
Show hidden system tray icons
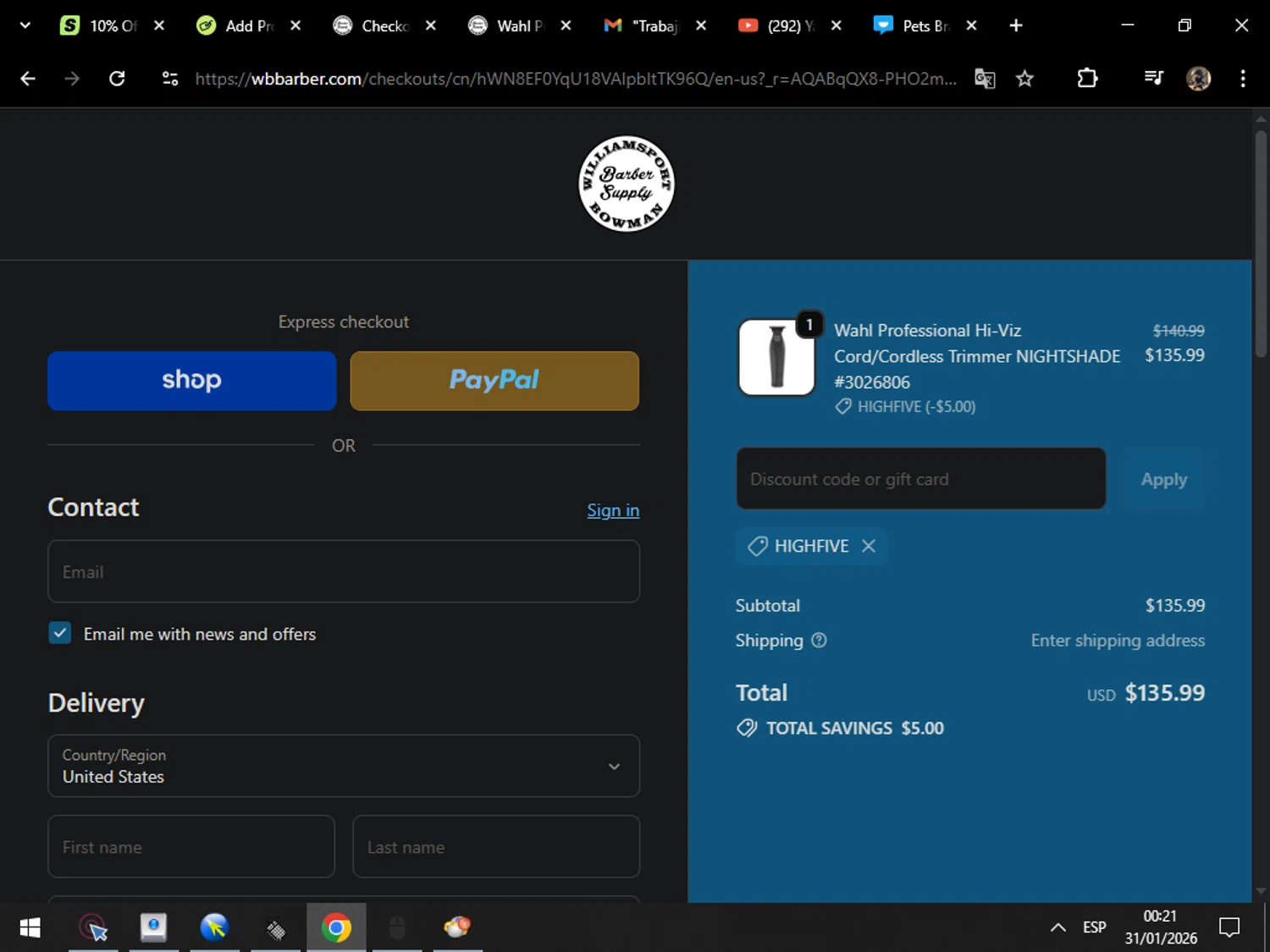click(1057, 927)
